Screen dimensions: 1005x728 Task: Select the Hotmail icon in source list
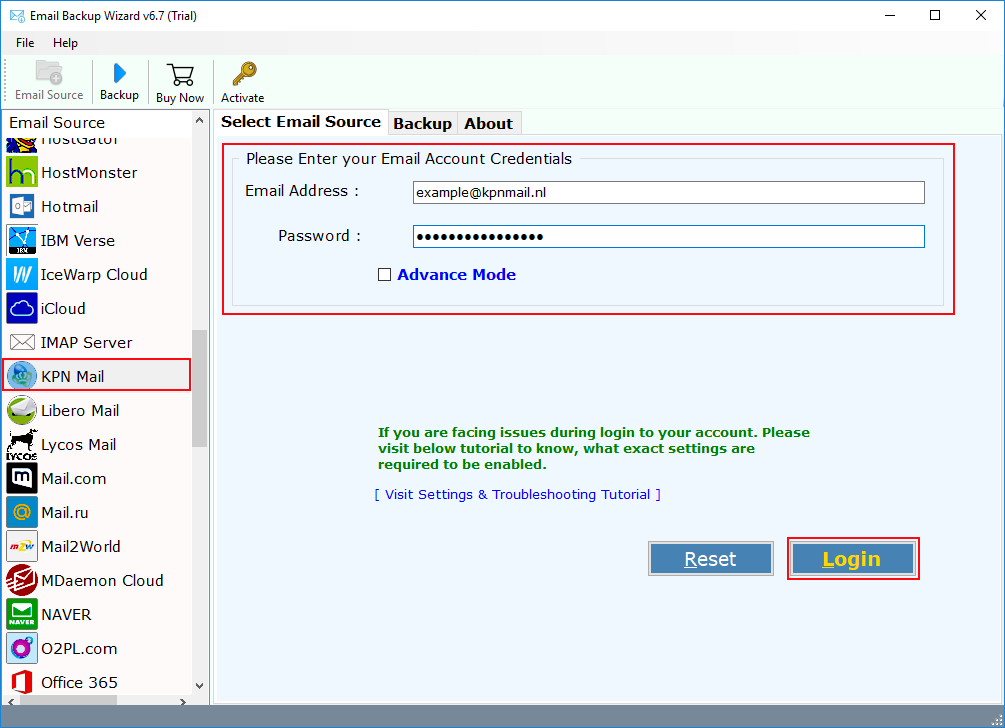[22, 206]
